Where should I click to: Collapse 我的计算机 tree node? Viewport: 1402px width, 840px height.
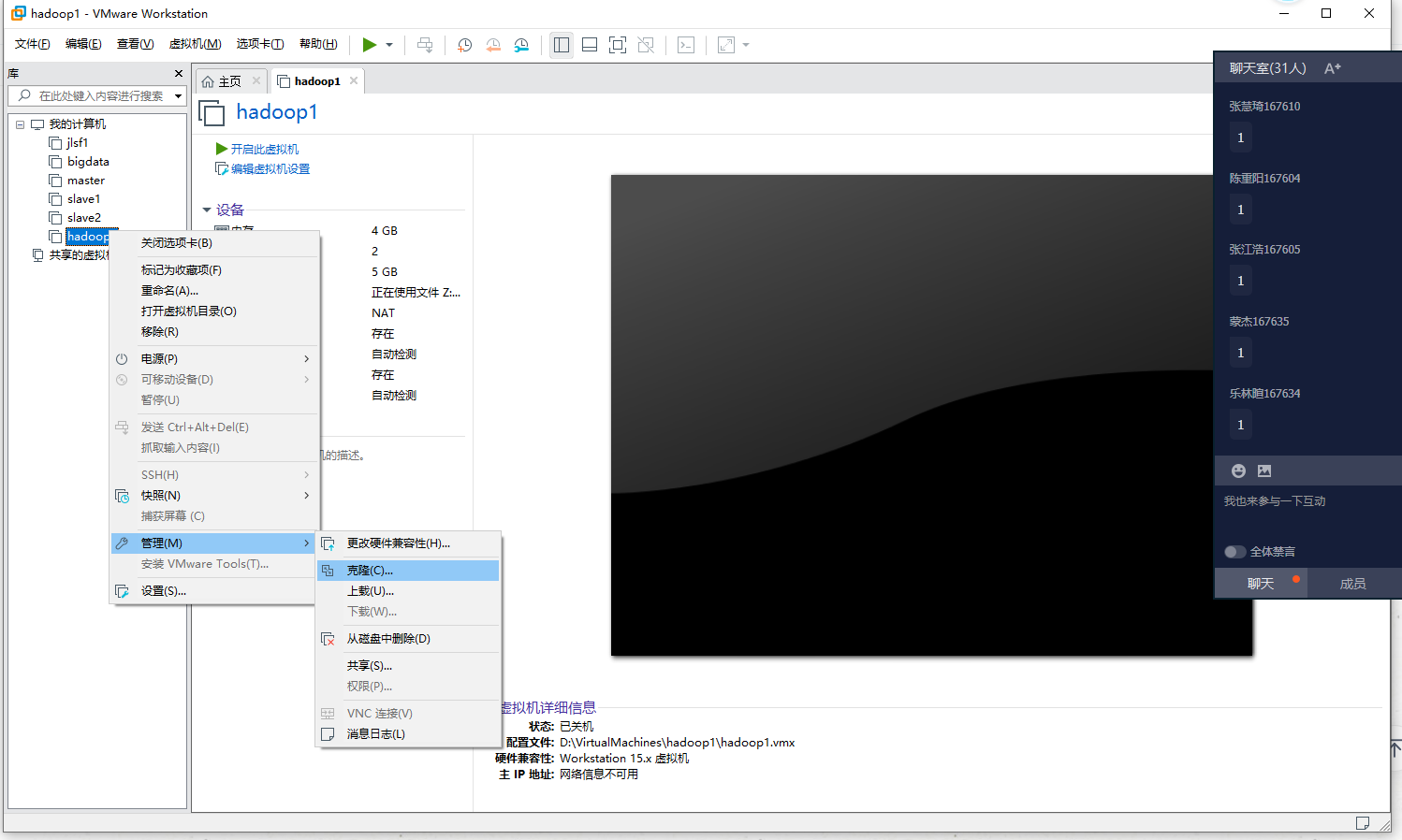(20, 123)
